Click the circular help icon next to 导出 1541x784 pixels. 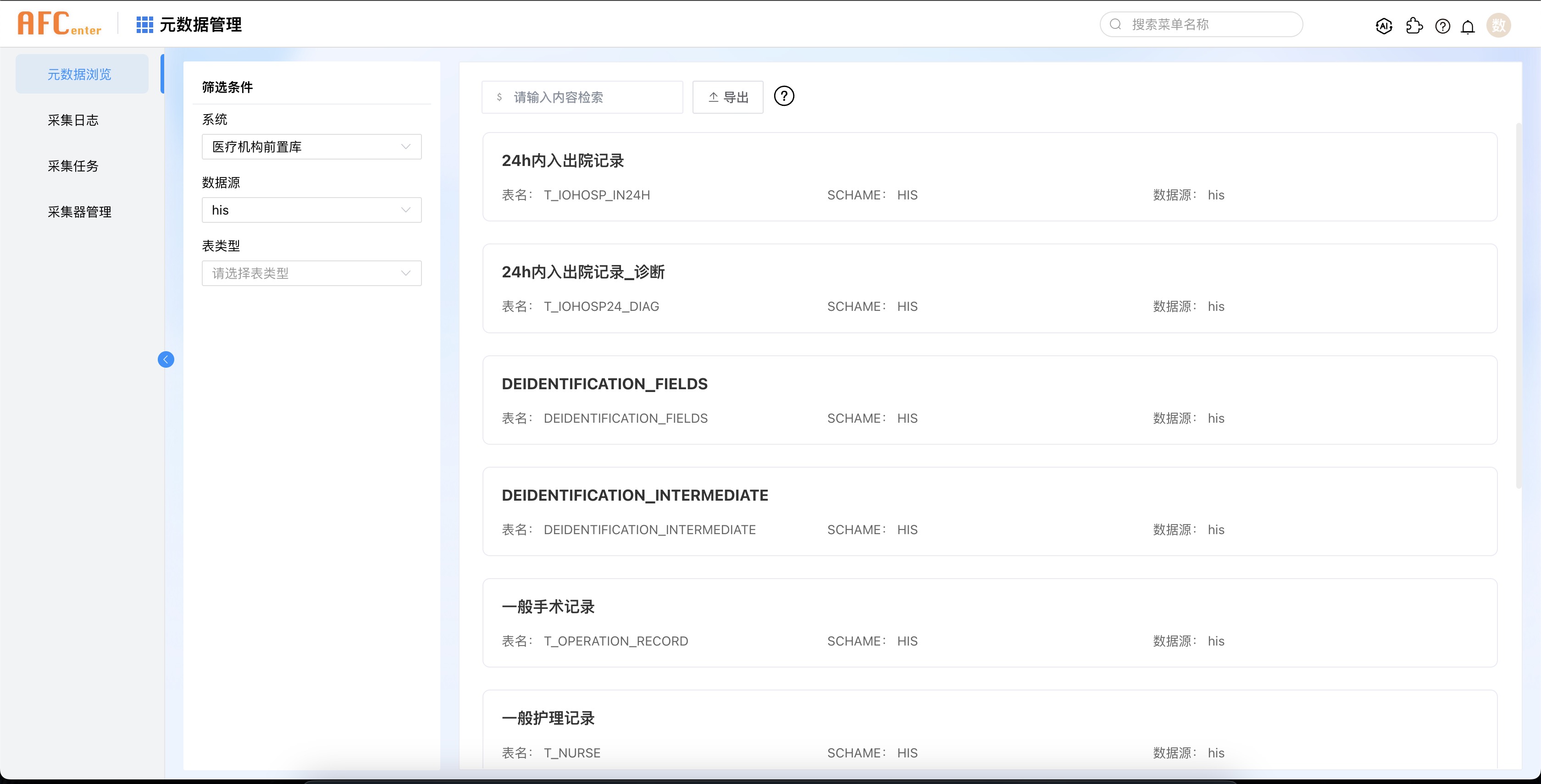tap(785, 96)
